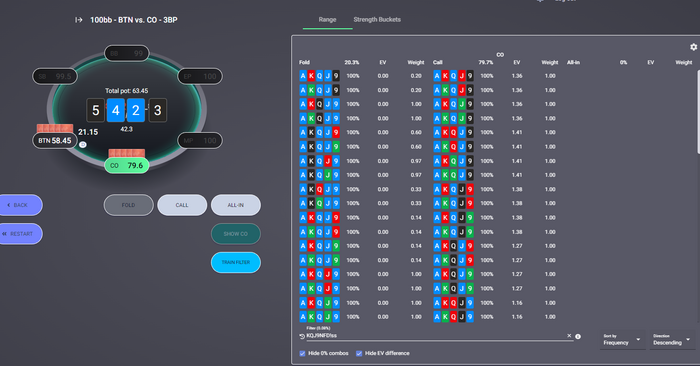Select the blue 2 board card
Viewport: 700px width, 366px height.
[136, 110]
